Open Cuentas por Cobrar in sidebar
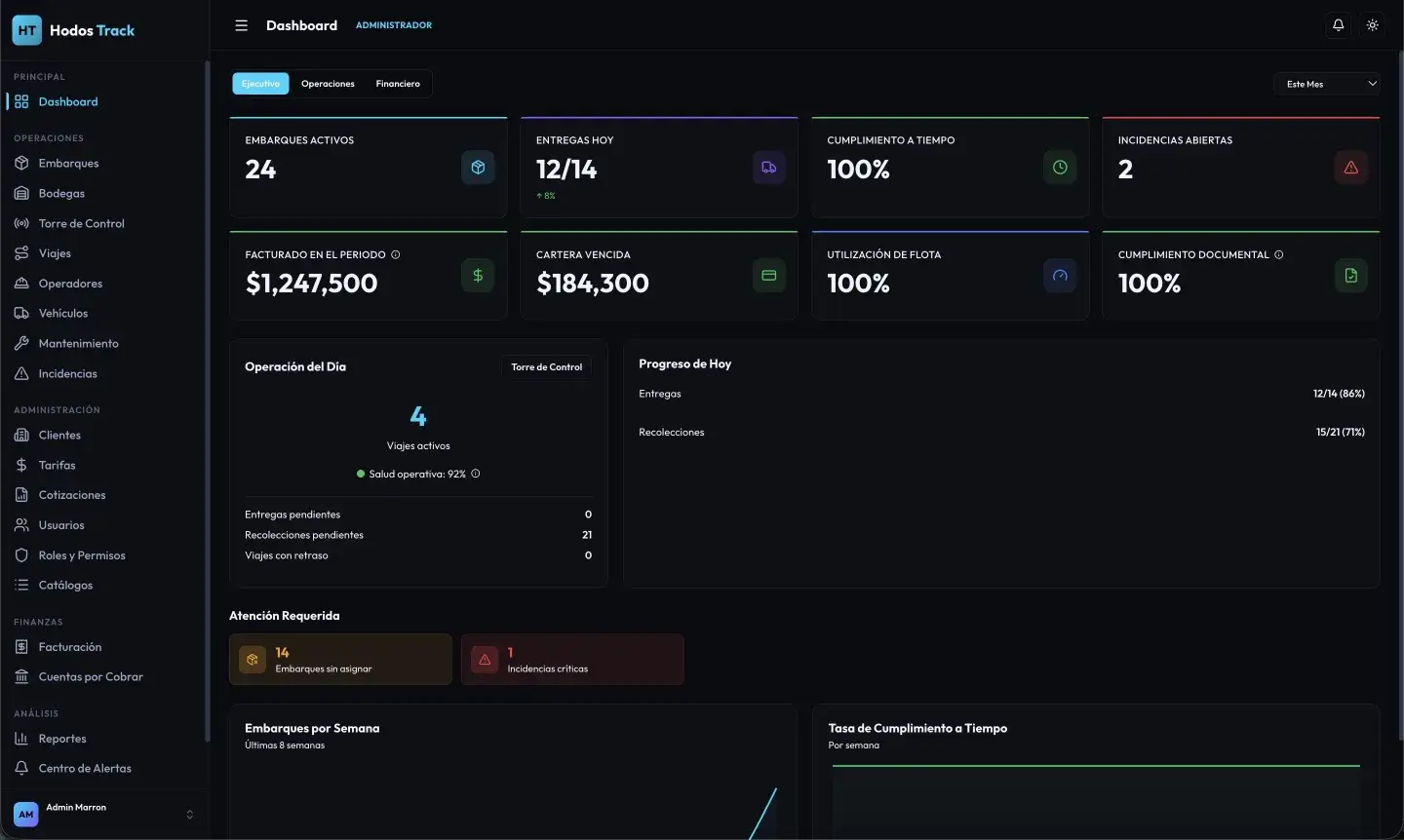The width and height of the screenshot is (1404, 840). pyautogui.click(x=91, y=676)
